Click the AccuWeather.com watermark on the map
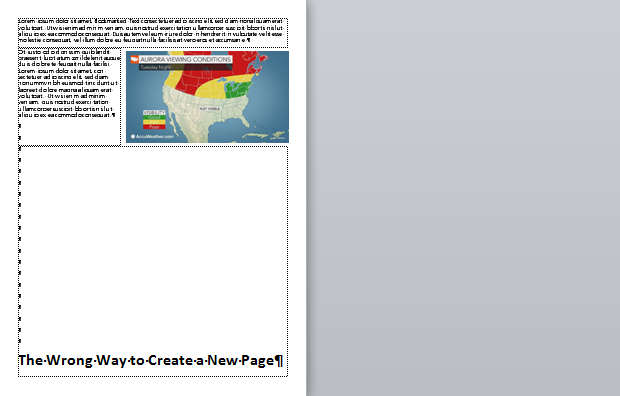The image size is (620, 396). 152,136
